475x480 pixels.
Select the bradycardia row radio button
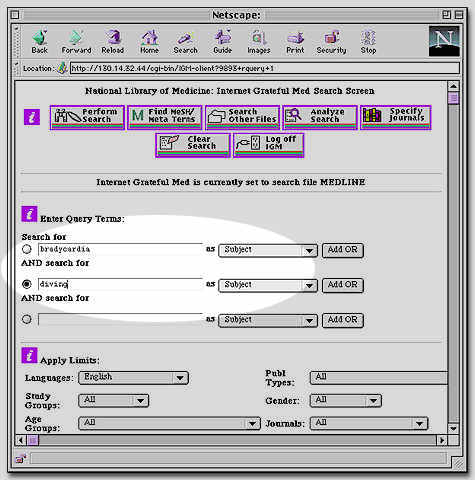tap(27, 249)
